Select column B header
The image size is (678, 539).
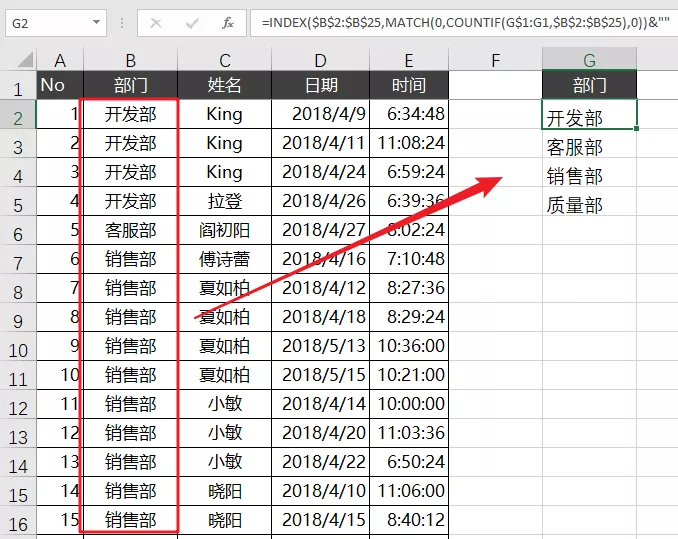131,60
